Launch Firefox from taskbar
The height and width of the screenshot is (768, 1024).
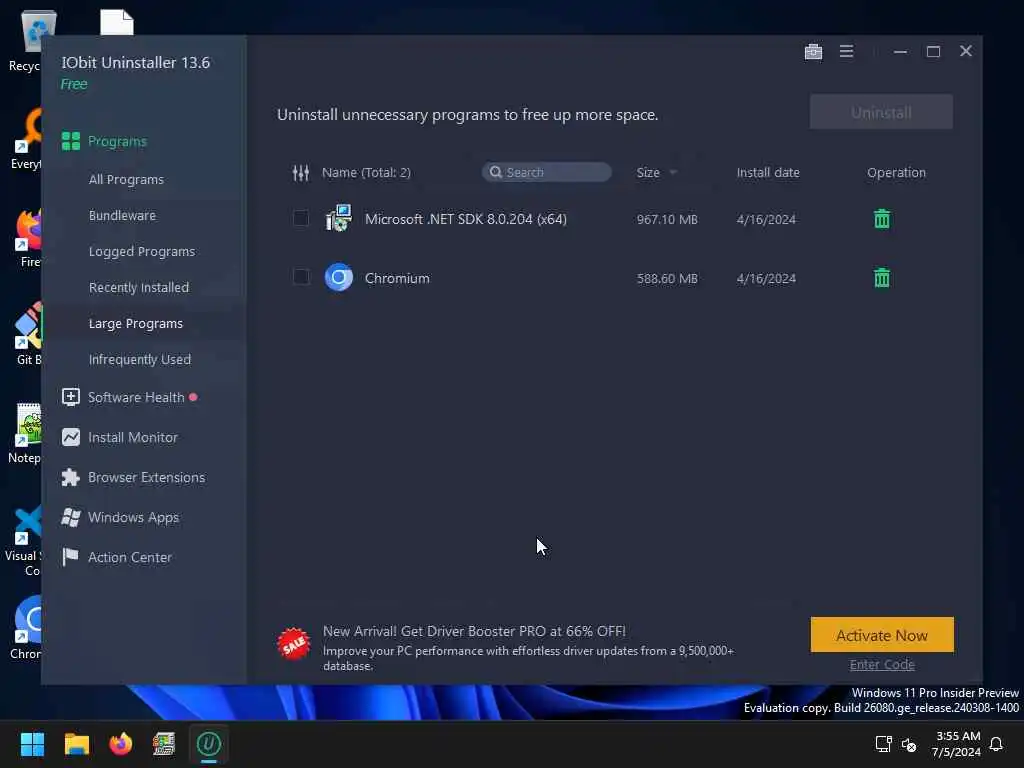pos(120,744)
